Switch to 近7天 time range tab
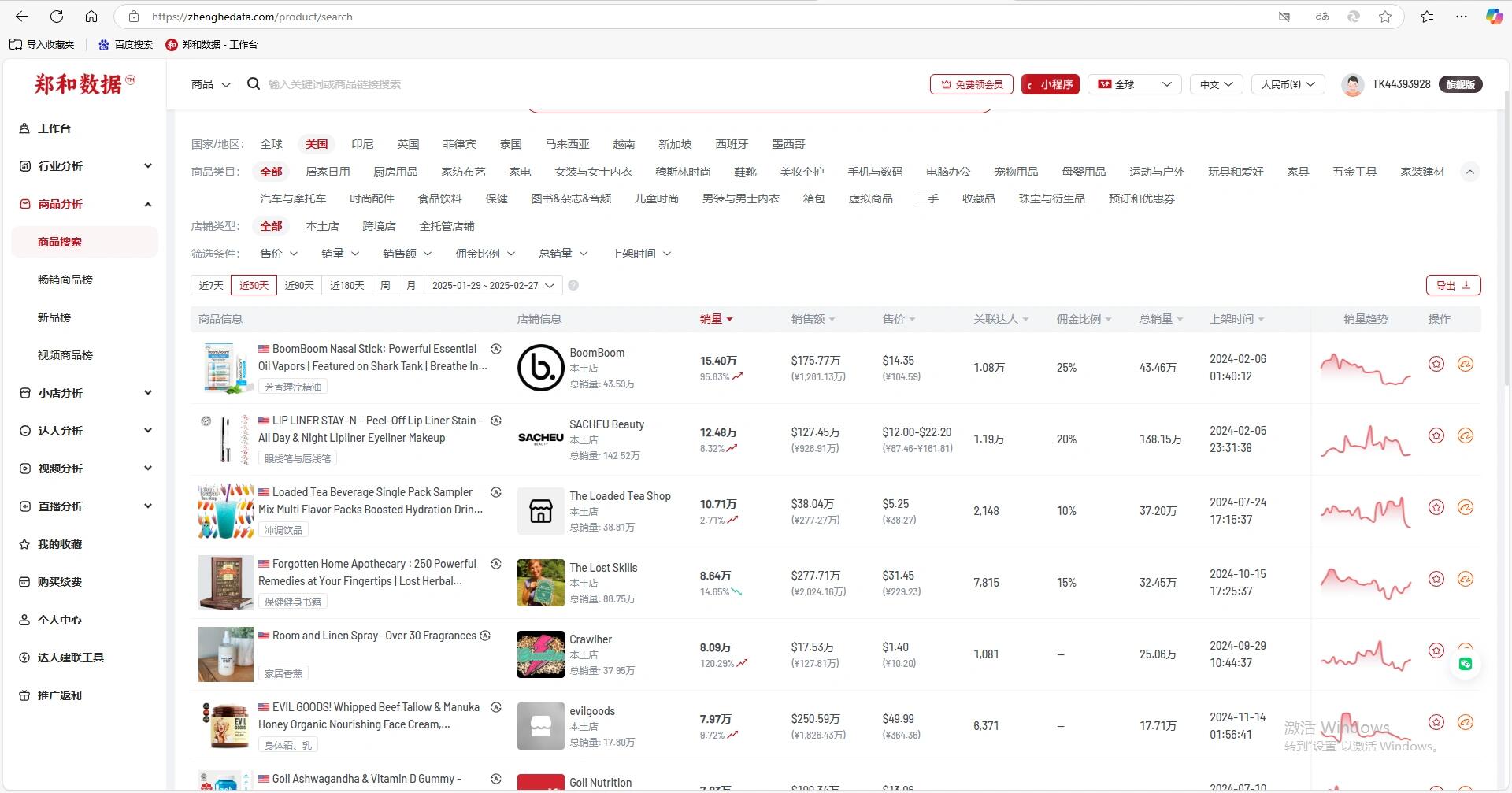Screen dimensions: 1512x793 (211, 285)
